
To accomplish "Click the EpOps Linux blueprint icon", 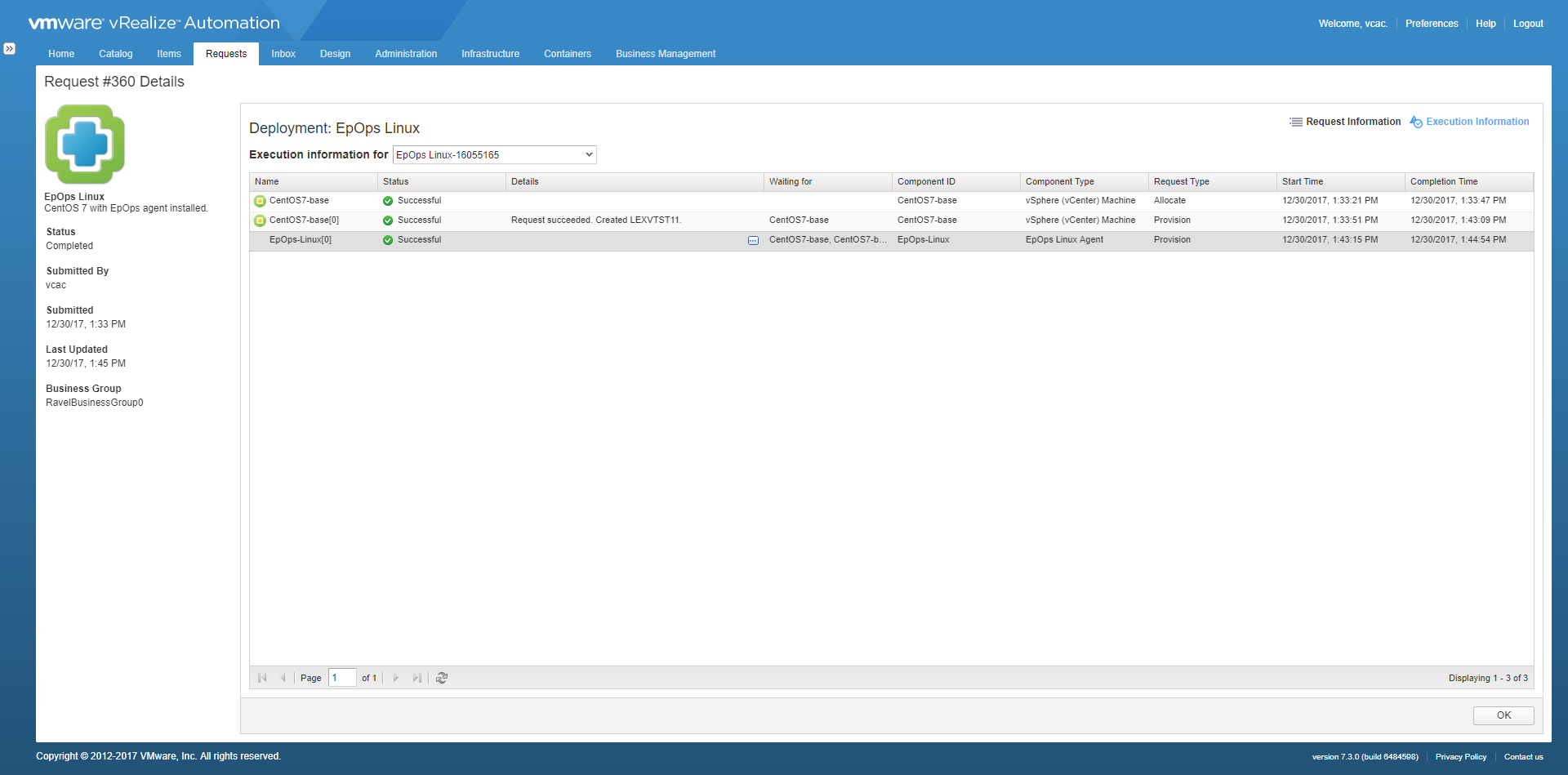I will pyautogui.click(x=85, y=145).
